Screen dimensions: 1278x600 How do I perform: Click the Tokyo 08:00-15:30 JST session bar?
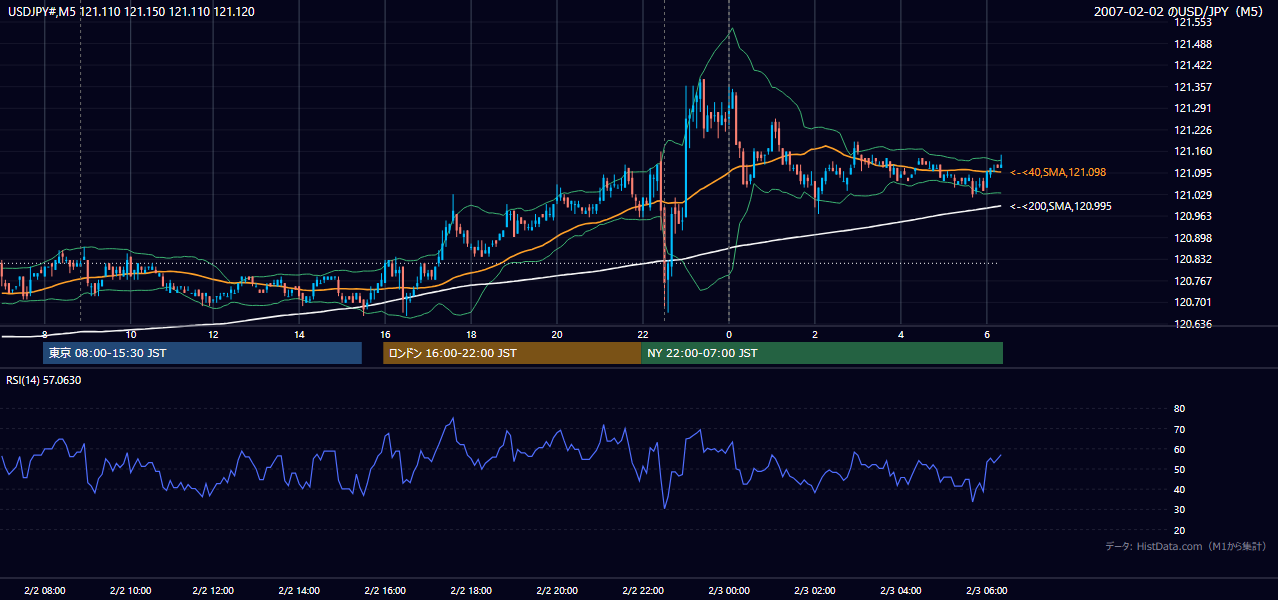coord(202,353)
